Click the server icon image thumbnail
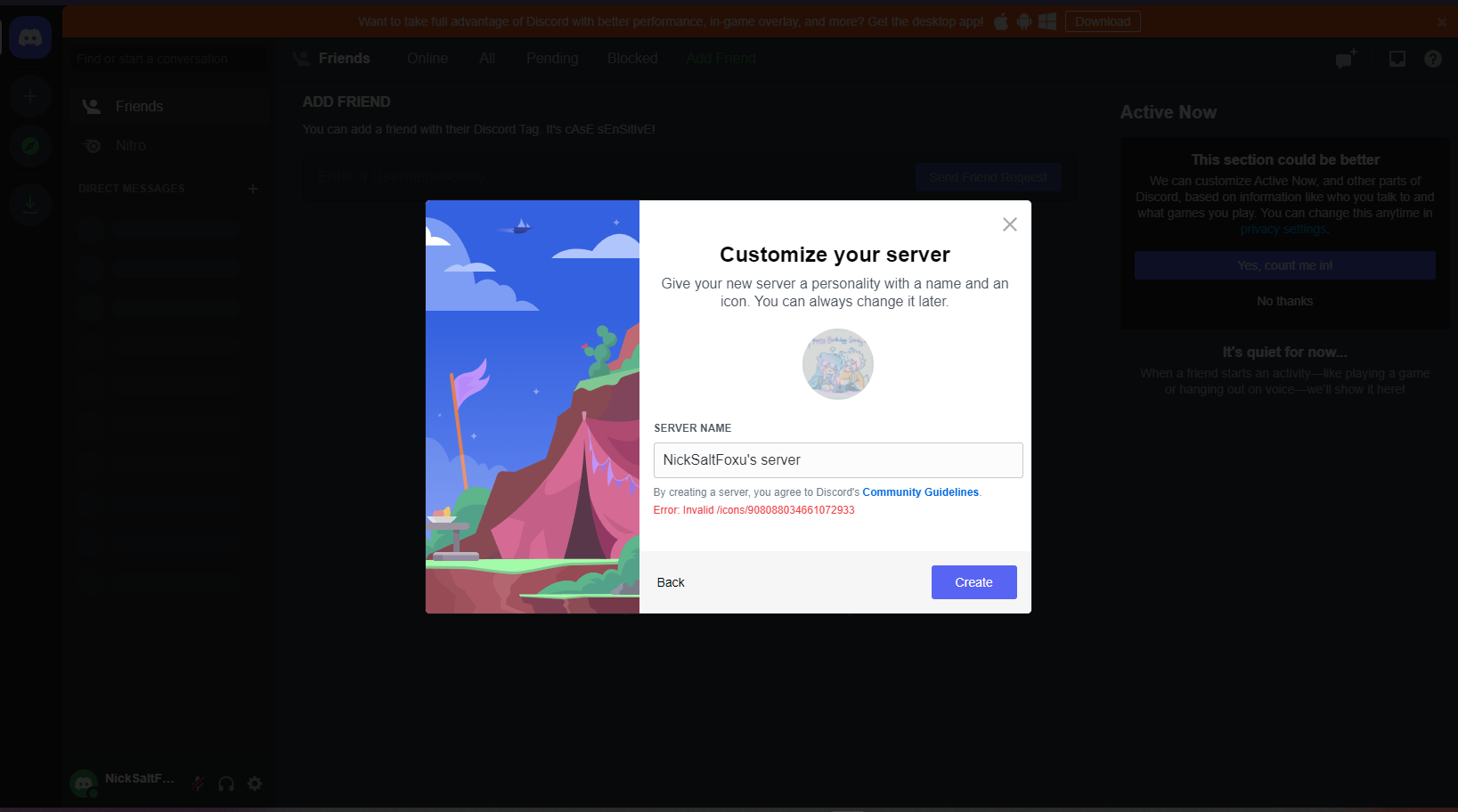Viewport: 1458px width, 812px height. [837, 364]
